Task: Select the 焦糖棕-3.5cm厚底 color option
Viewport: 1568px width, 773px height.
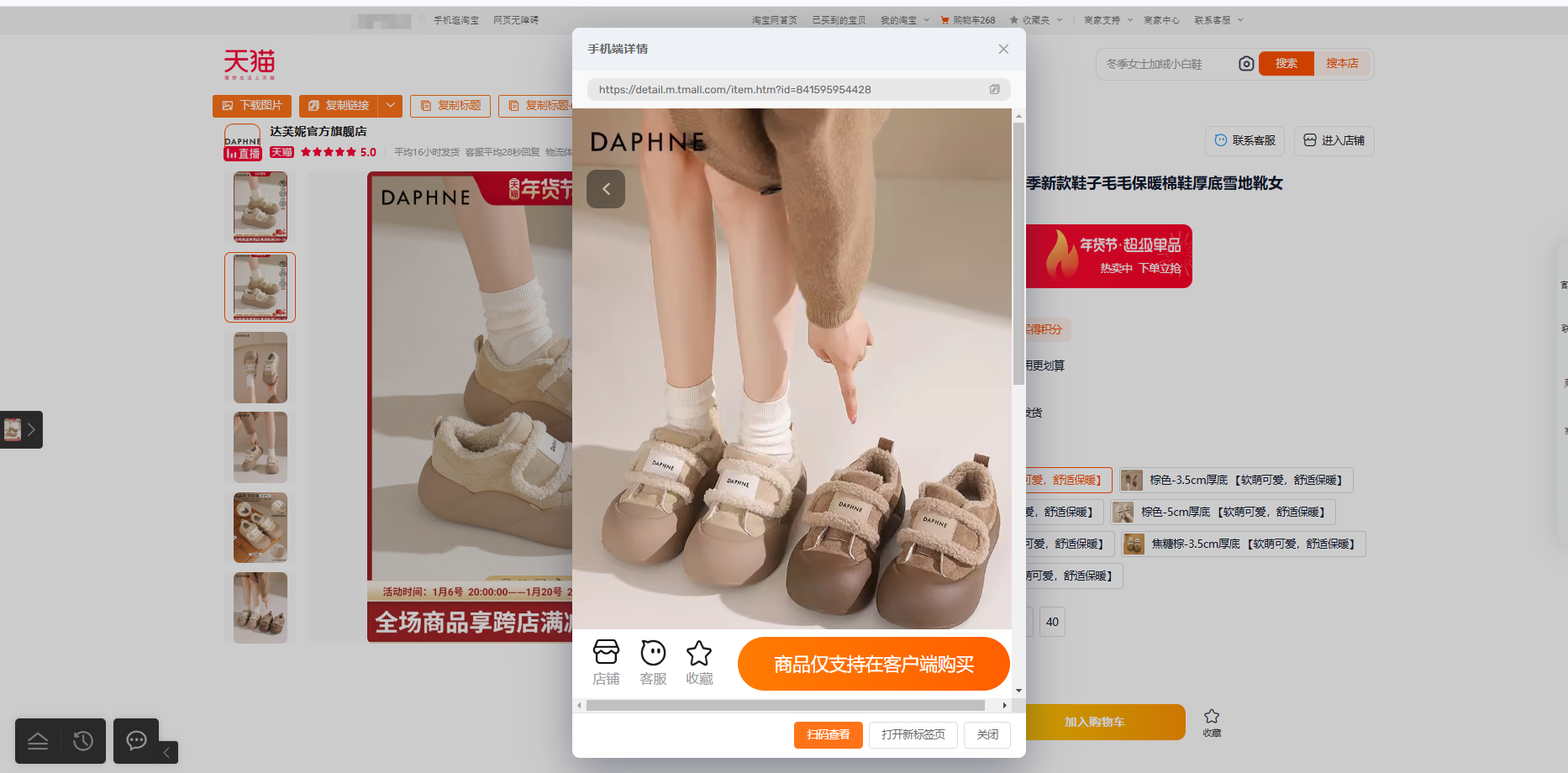Action: (x=1244, y=544)
